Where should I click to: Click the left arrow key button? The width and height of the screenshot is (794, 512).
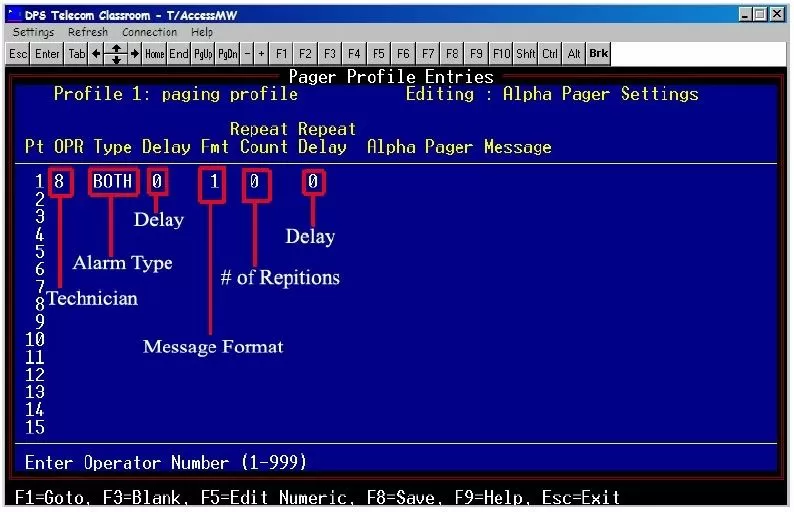(96, 53)
